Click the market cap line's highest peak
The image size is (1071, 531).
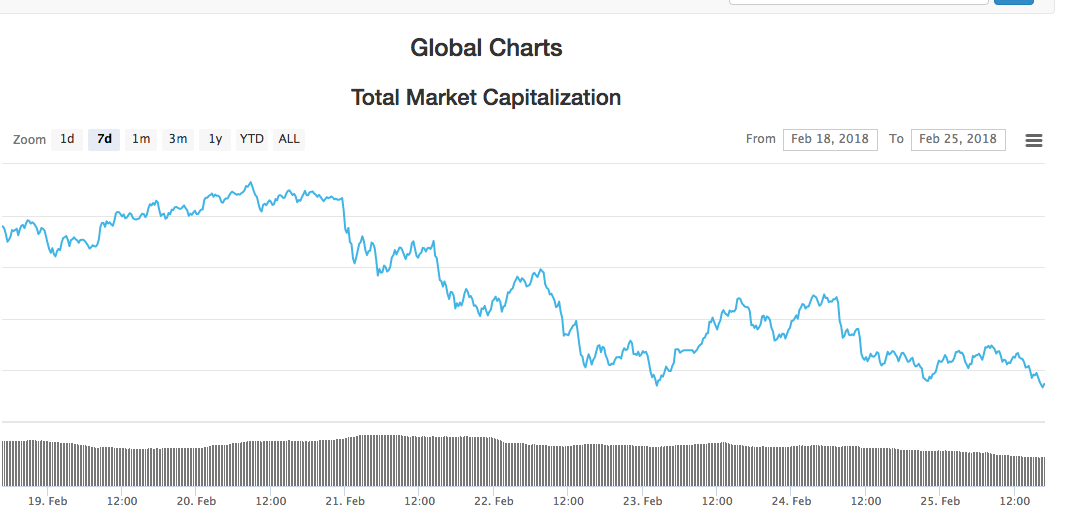[250, 183]
